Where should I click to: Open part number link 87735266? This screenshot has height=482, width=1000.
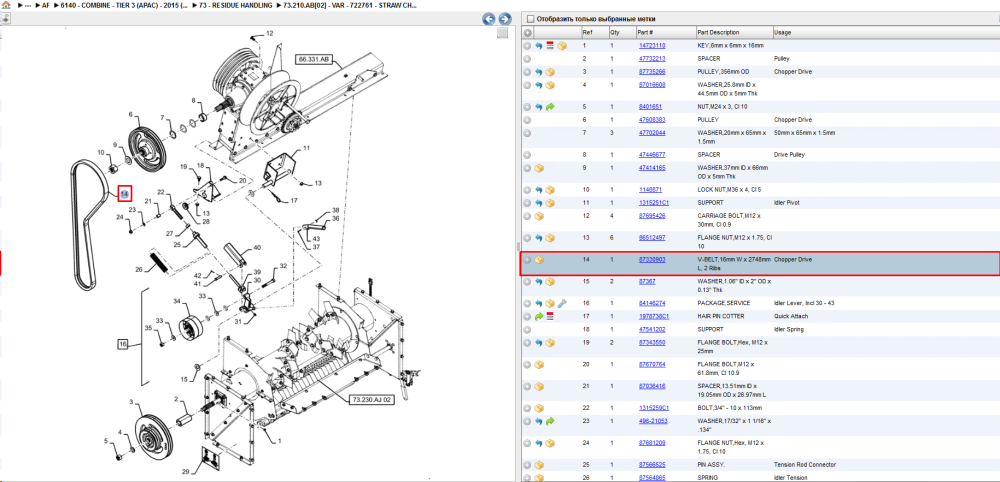pos(652,72)
